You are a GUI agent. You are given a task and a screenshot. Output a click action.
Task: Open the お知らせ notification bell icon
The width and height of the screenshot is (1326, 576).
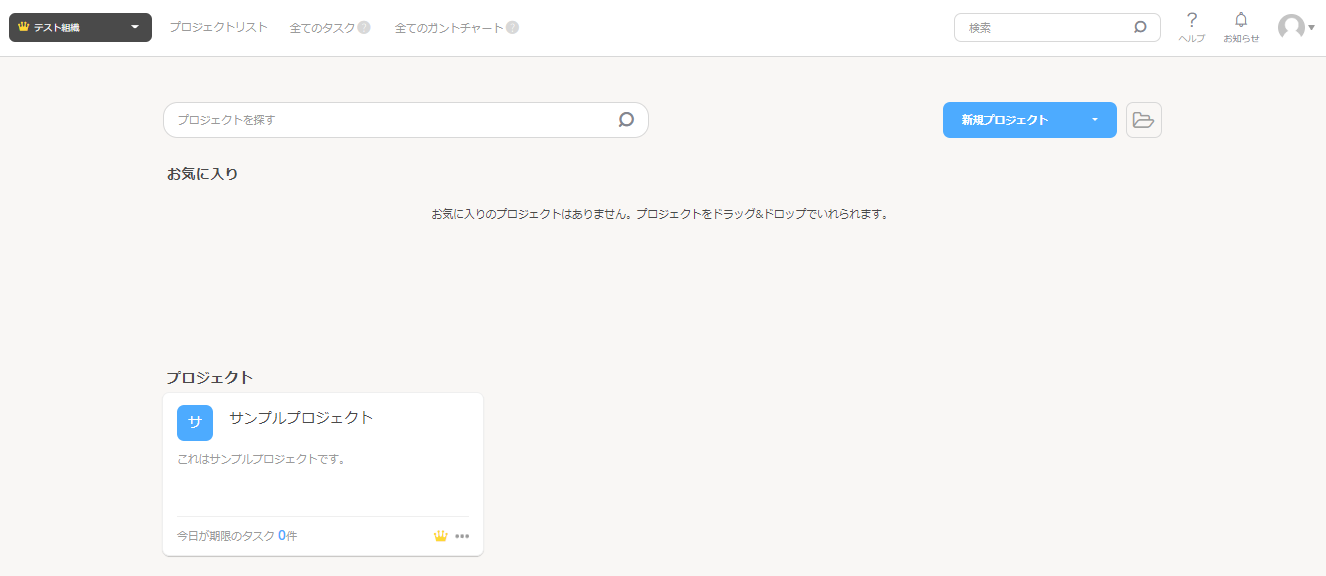(1240, 20)
